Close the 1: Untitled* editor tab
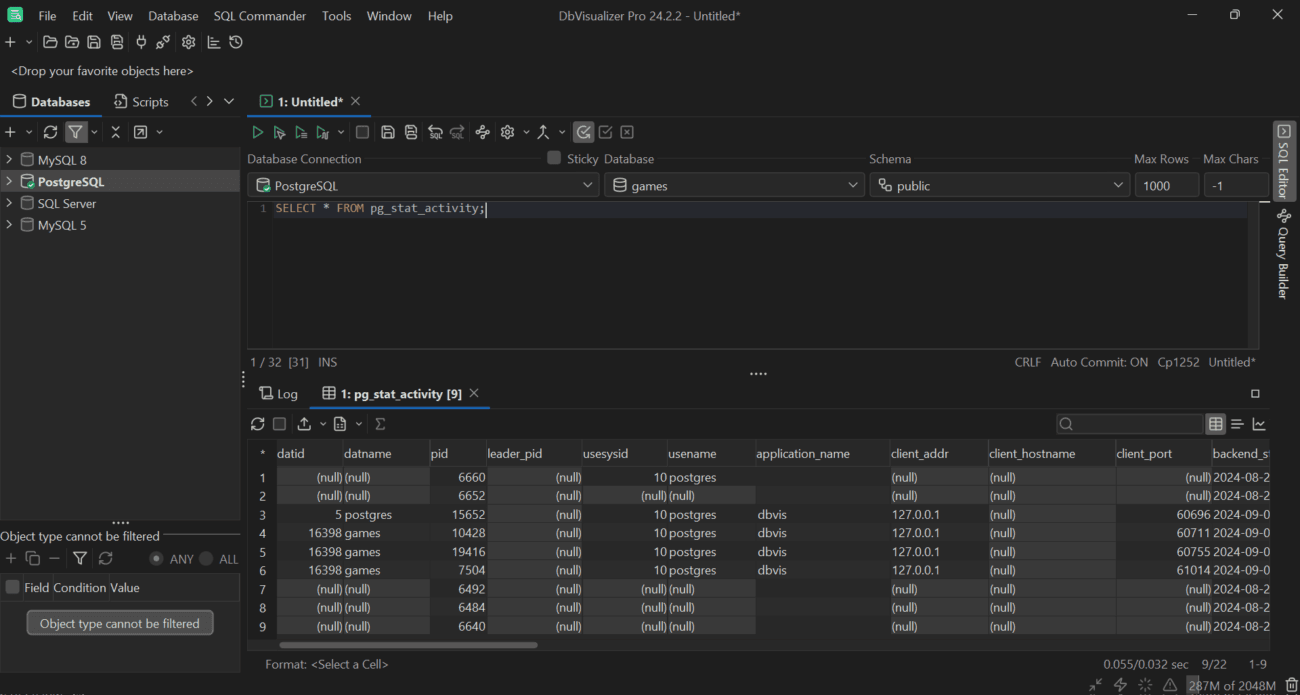Screen dimensions: 1300x695 pos(355,101)
